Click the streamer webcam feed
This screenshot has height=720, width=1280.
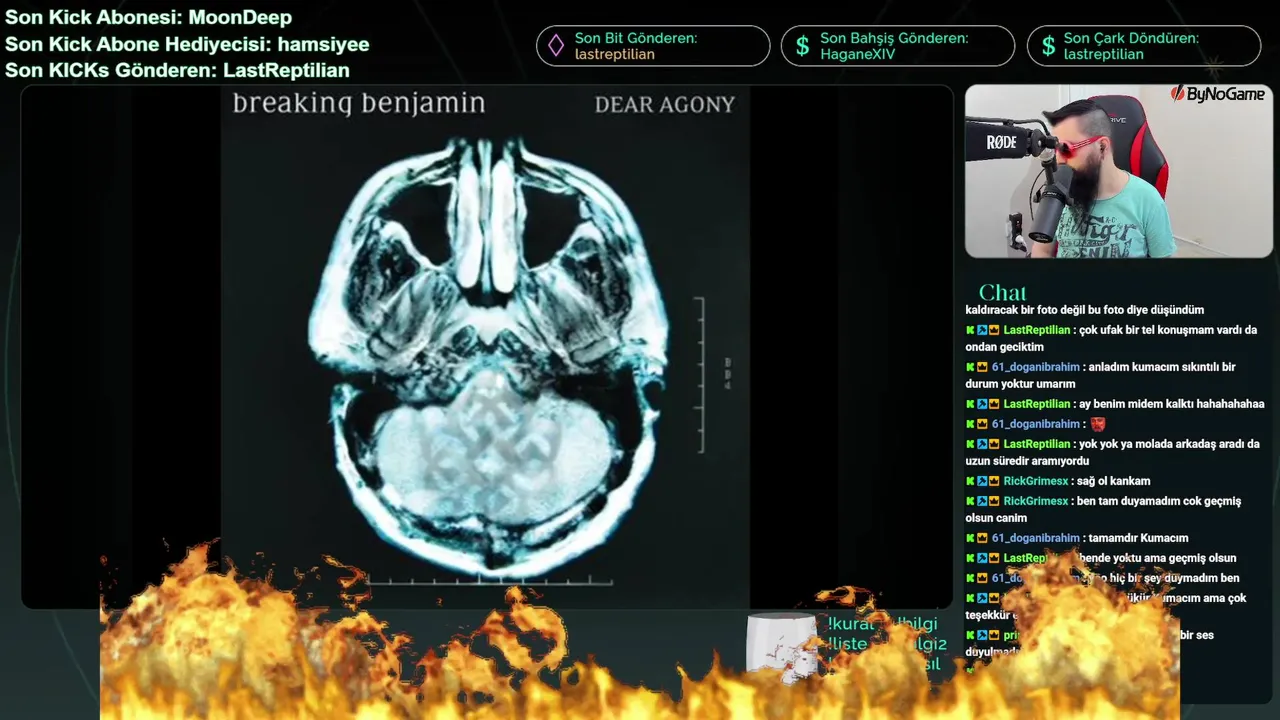(1119, 171)
